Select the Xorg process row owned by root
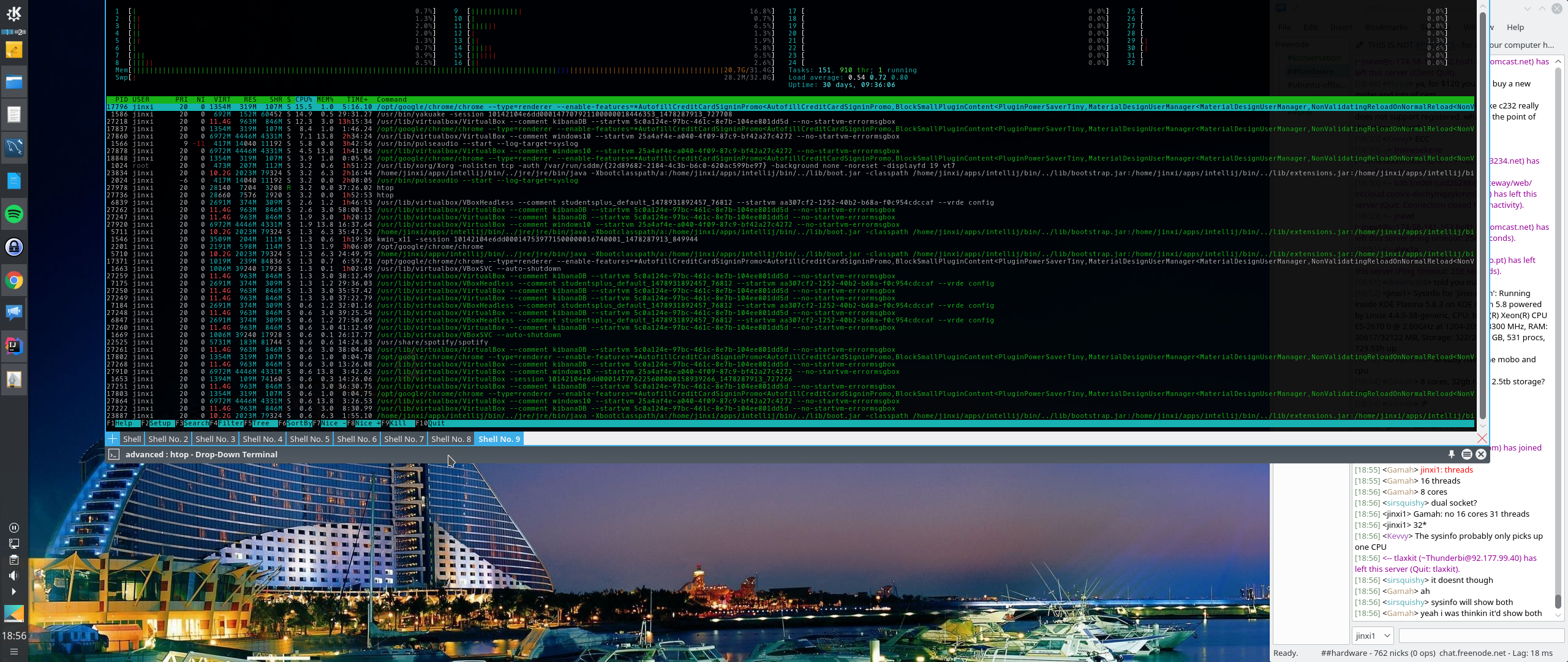Screen dimensions: 1568x662 [x=790, y=165]
